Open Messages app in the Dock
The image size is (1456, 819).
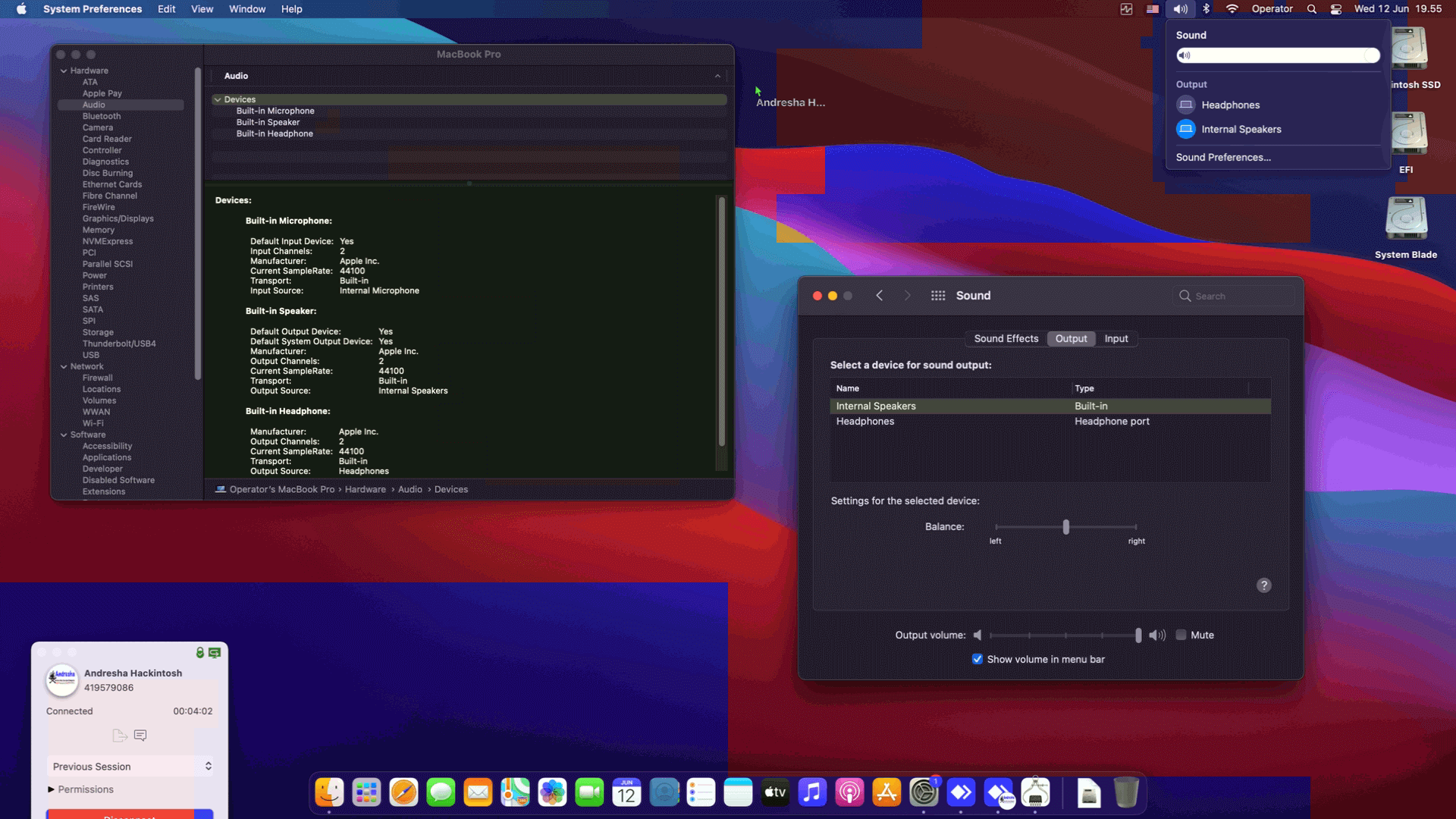pos(441,792)
